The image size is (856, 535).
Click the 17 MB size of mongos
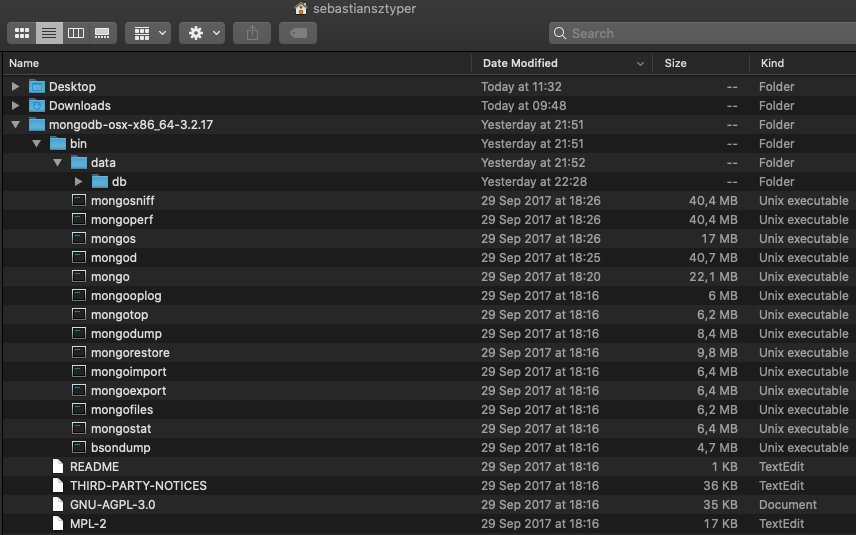click(x=719, y=239)
